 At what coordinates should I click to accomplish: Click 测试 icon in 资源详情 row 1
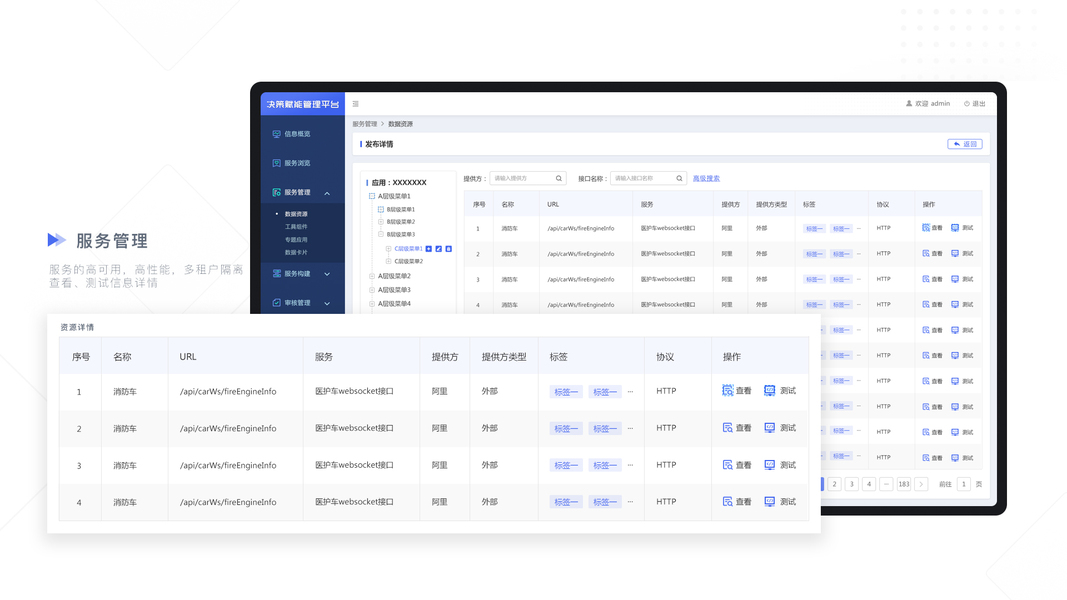pyautogui.click(x=769, y=390)
